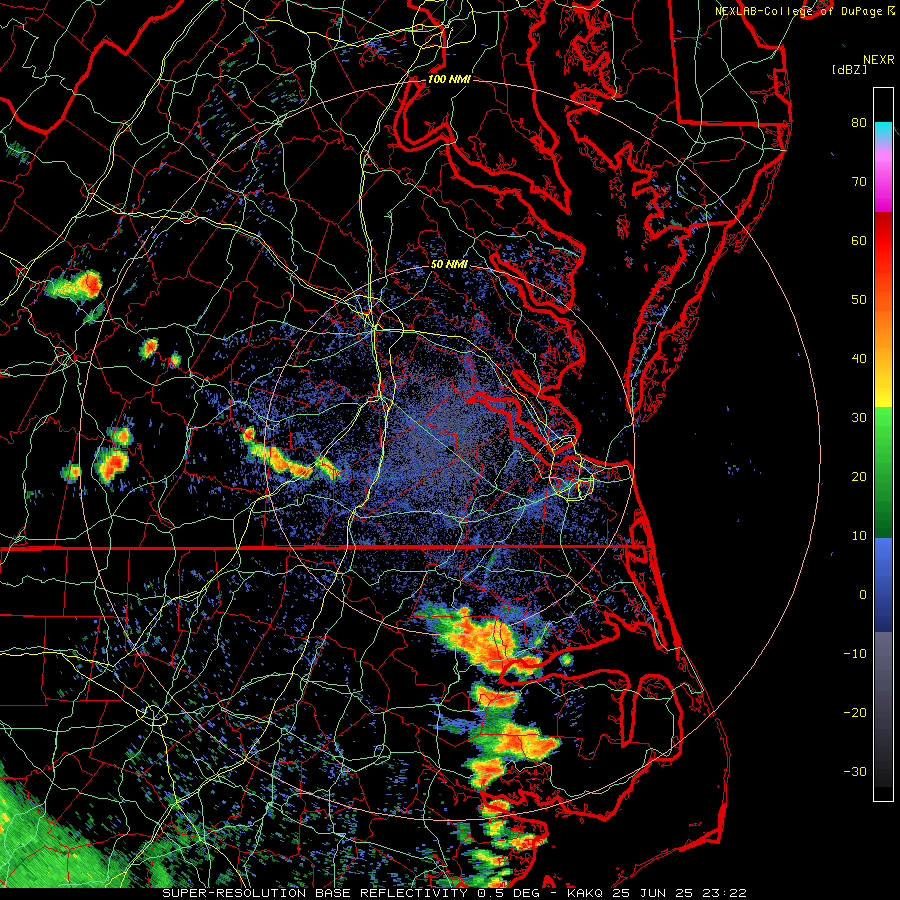This screenshot has width=900, height=900.
Task: Click the 100 NMI range ring label
Action: (449, 79)
